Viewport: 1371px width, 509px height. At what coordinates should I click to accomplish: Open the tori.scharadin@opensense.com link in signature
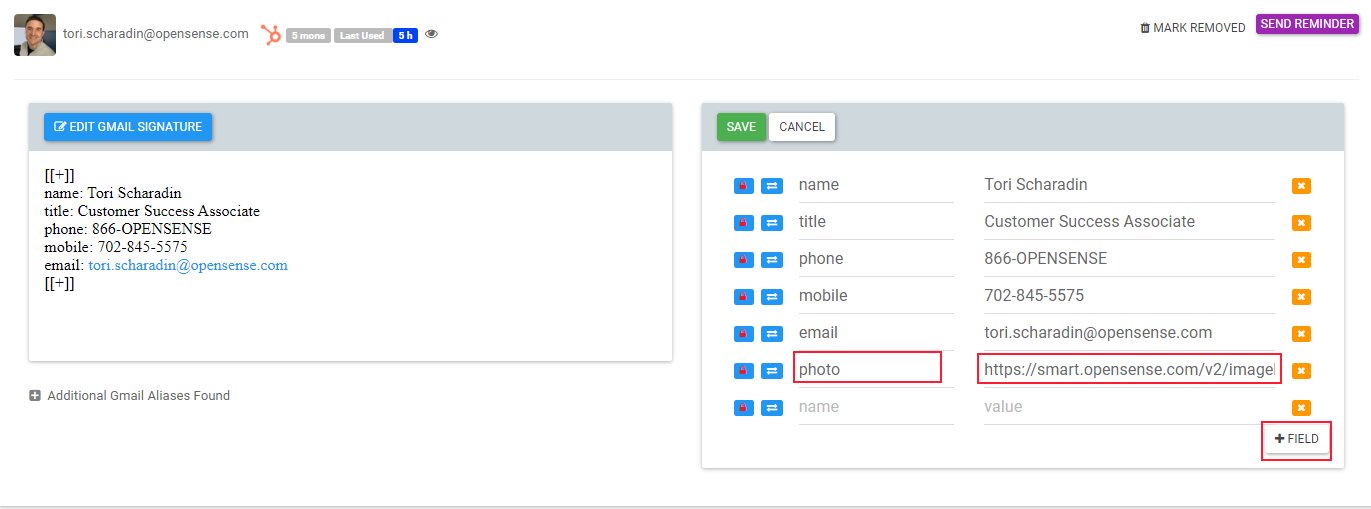tap(188, 265)
